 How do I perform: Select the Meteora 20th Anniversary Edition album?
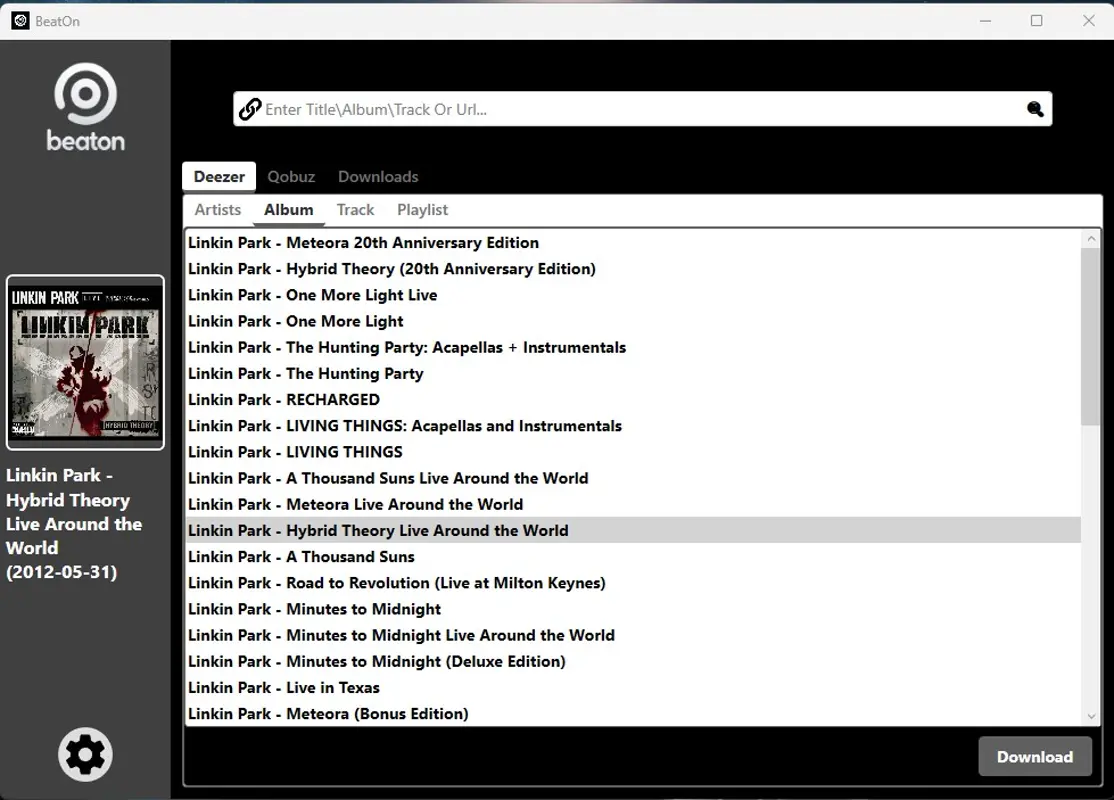point(363,242)
